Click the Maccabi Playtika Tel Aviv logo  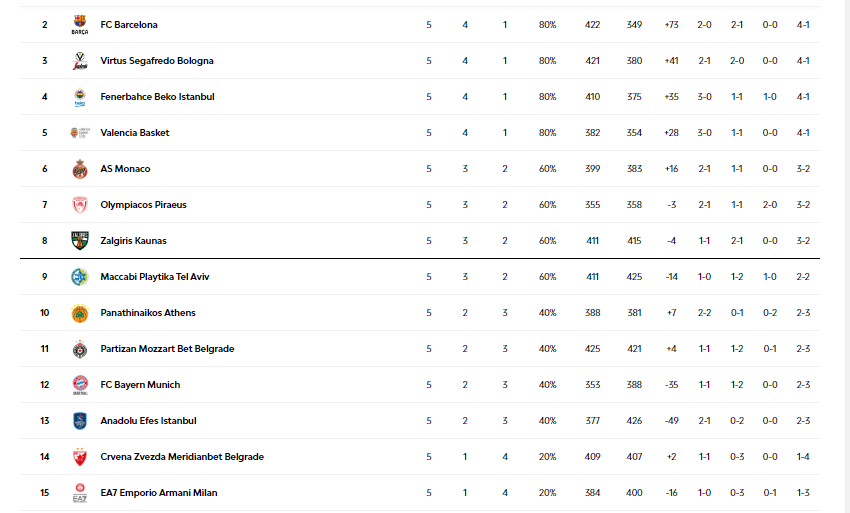point(80,277)
